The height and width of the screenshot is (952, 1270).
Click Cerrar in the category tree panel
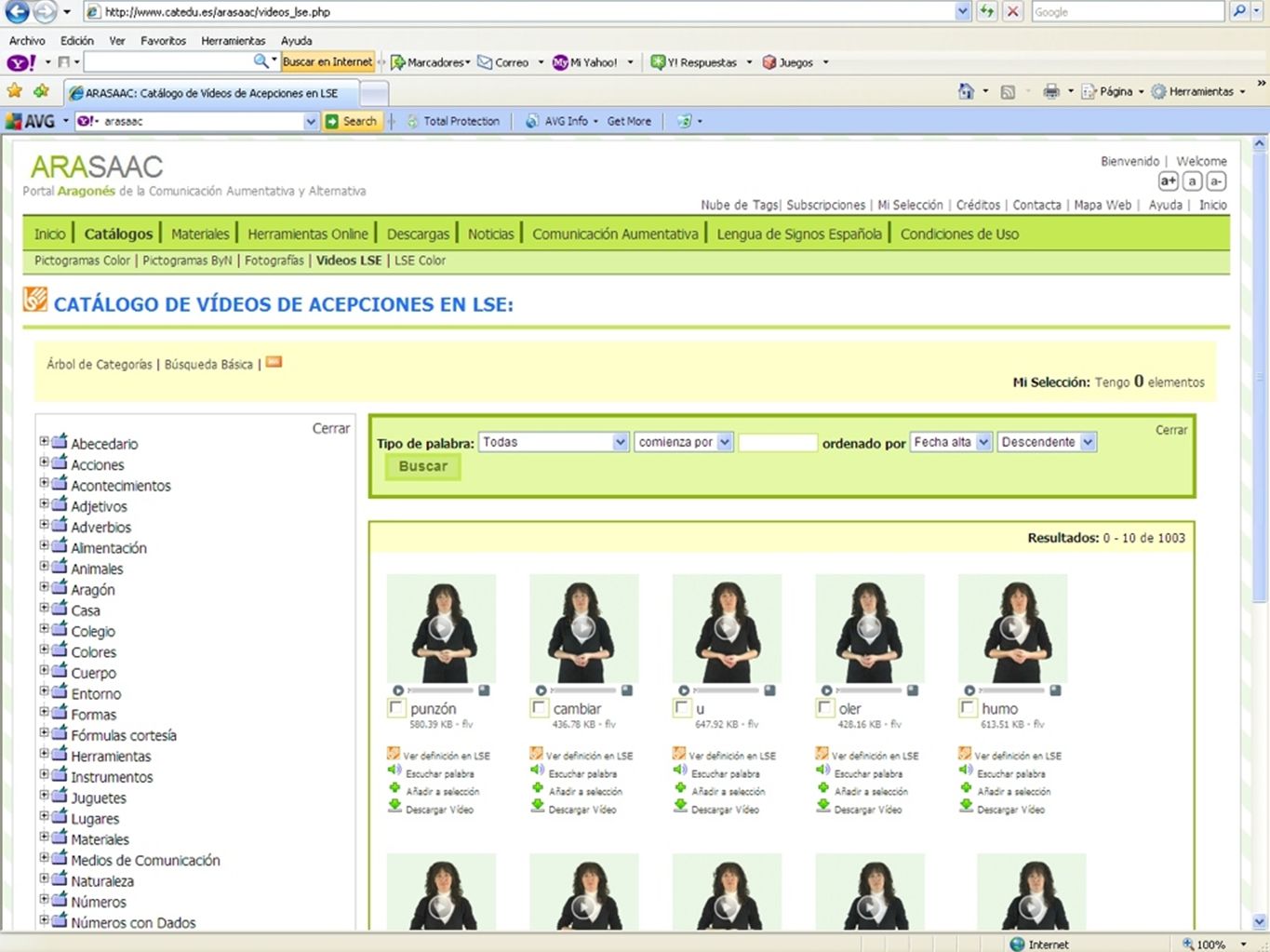pyautogui.click(x=331, y=428)
